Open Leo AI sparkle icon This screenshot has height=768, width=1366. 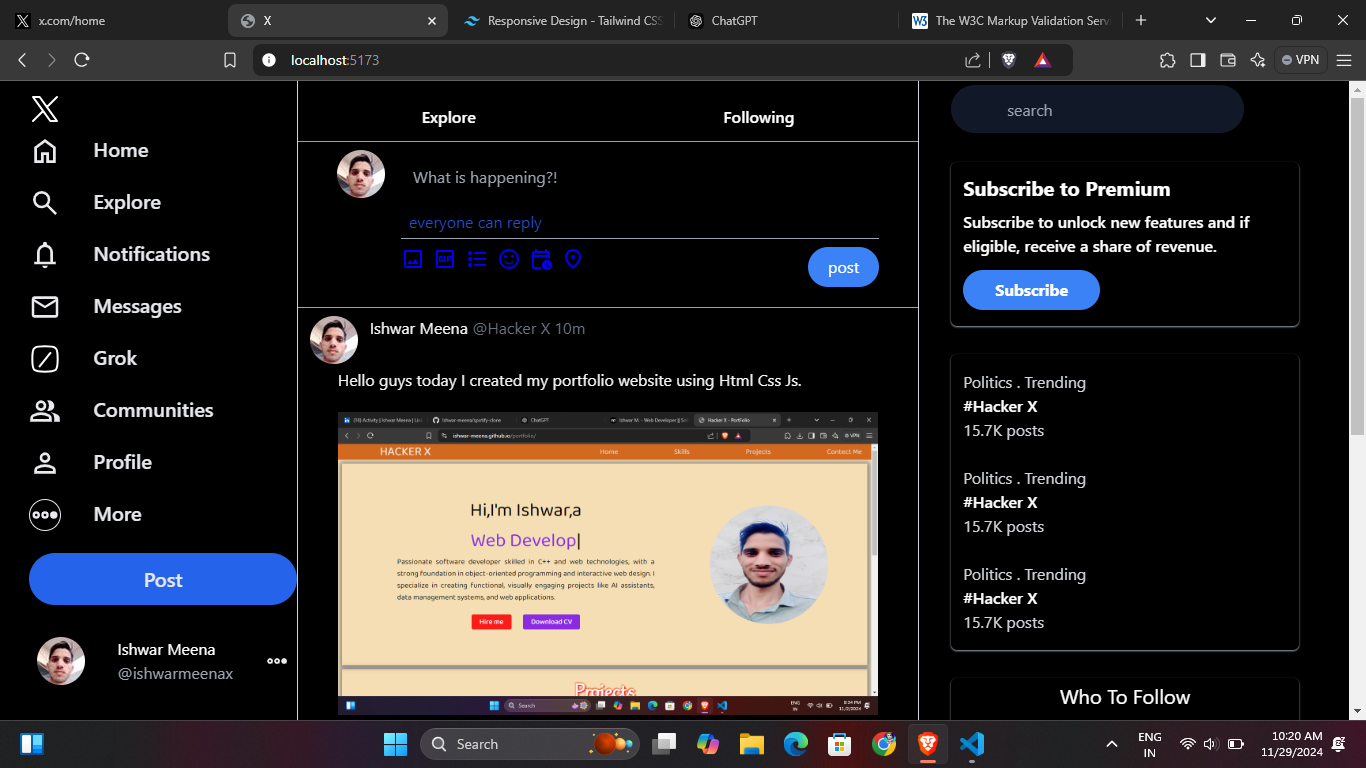click(x=1258, y=60)
